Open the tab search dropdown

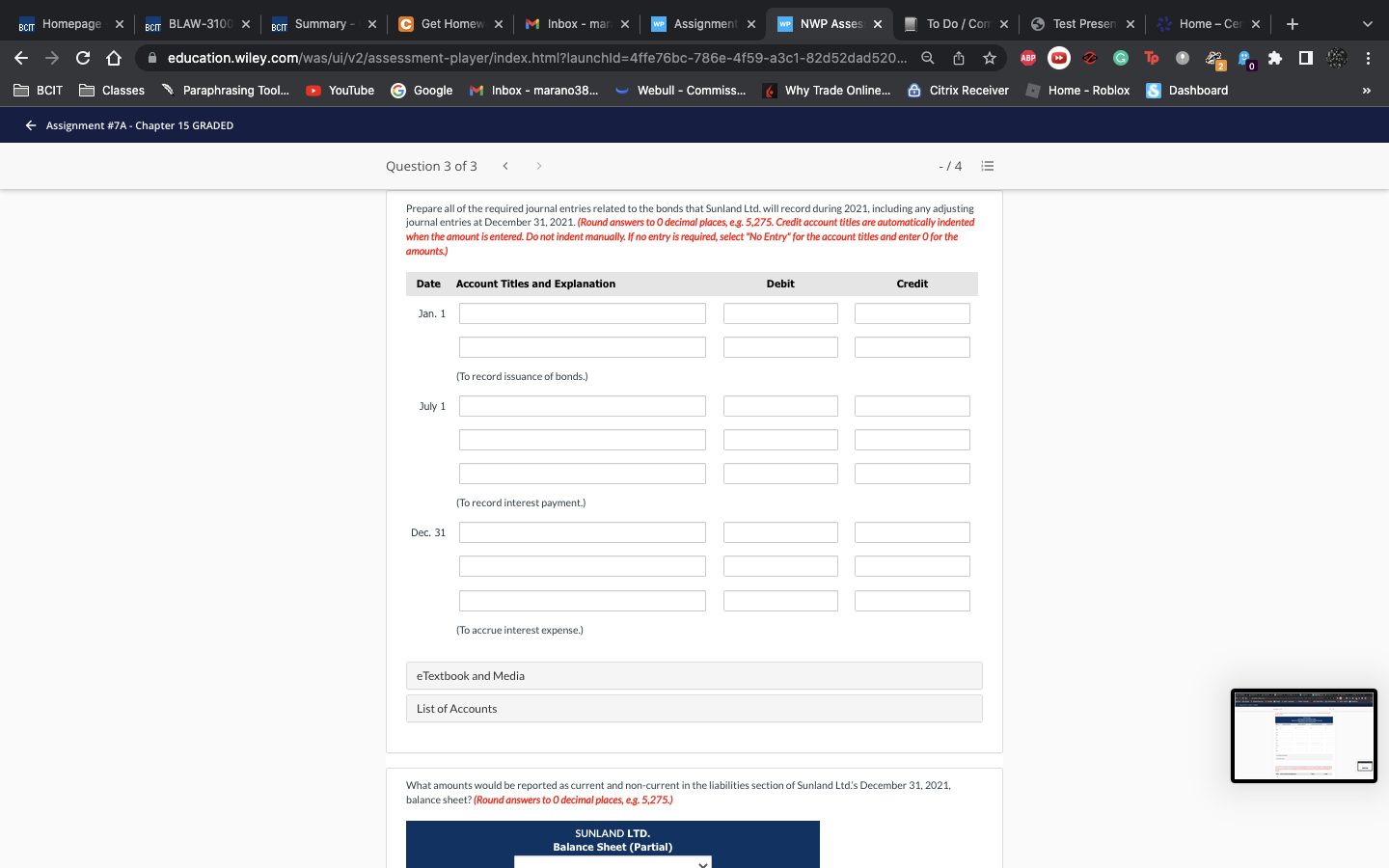[1367, 24]
